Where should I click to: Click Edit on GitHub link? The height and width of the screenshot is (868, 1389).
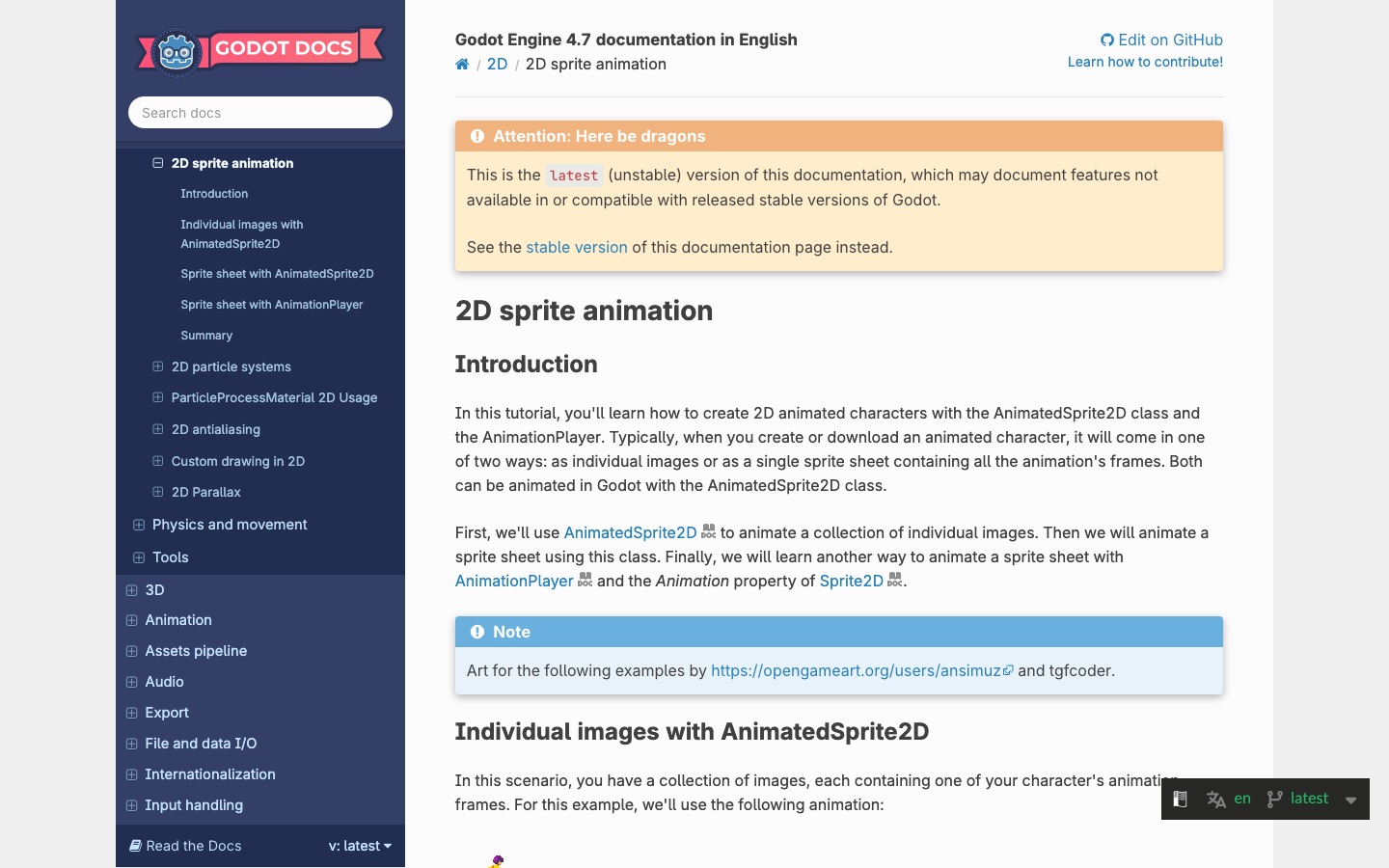[x=1161, y=40]
